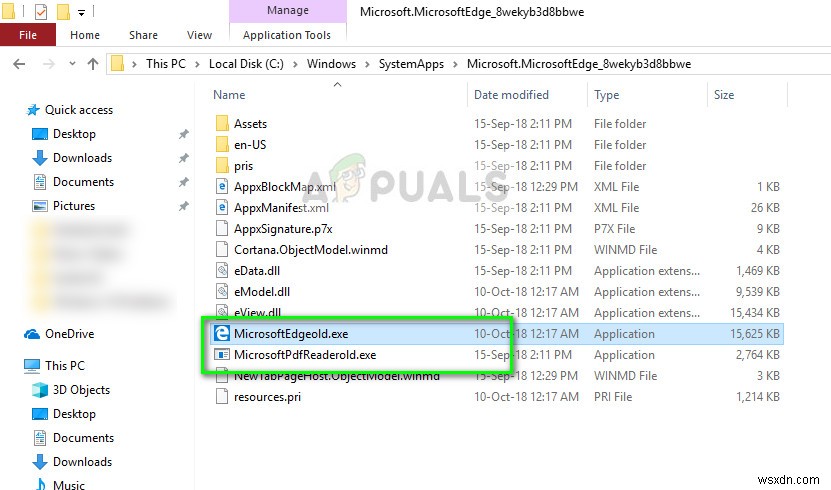Sort by the Type column header

click(606, 95)
